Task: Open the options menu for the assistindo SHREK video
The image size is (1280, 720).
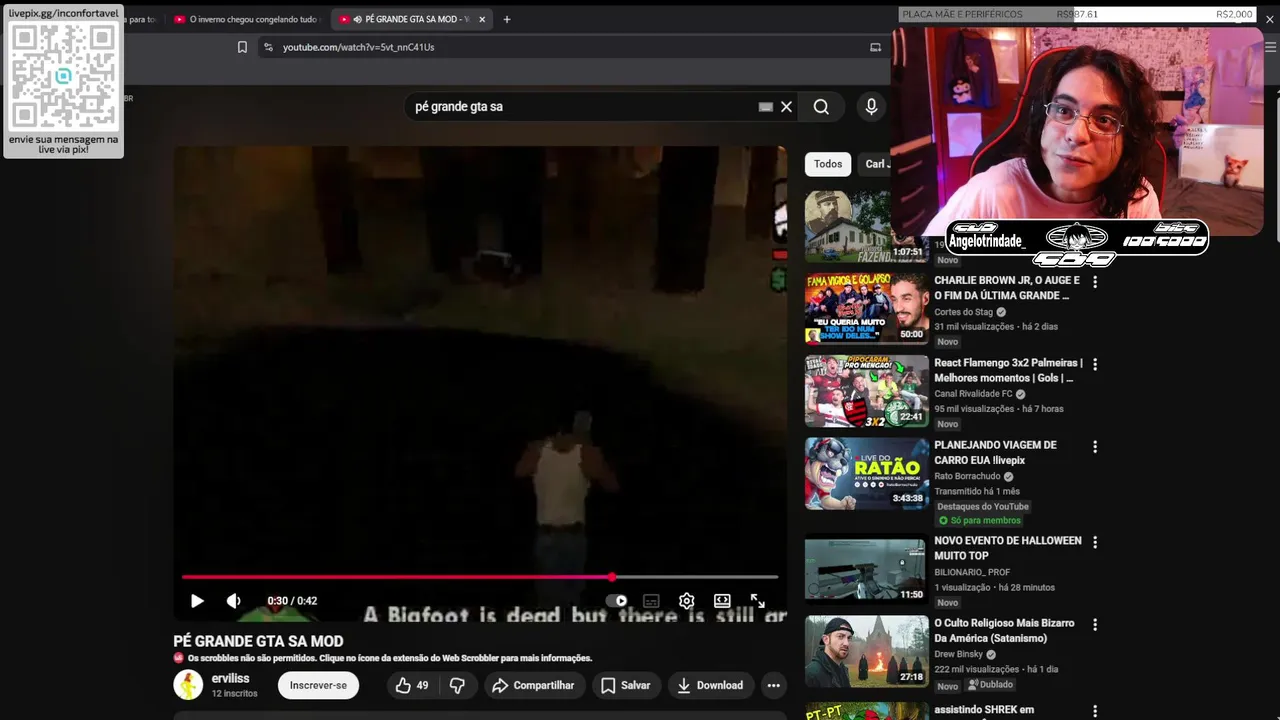Action: (1095, 711)
